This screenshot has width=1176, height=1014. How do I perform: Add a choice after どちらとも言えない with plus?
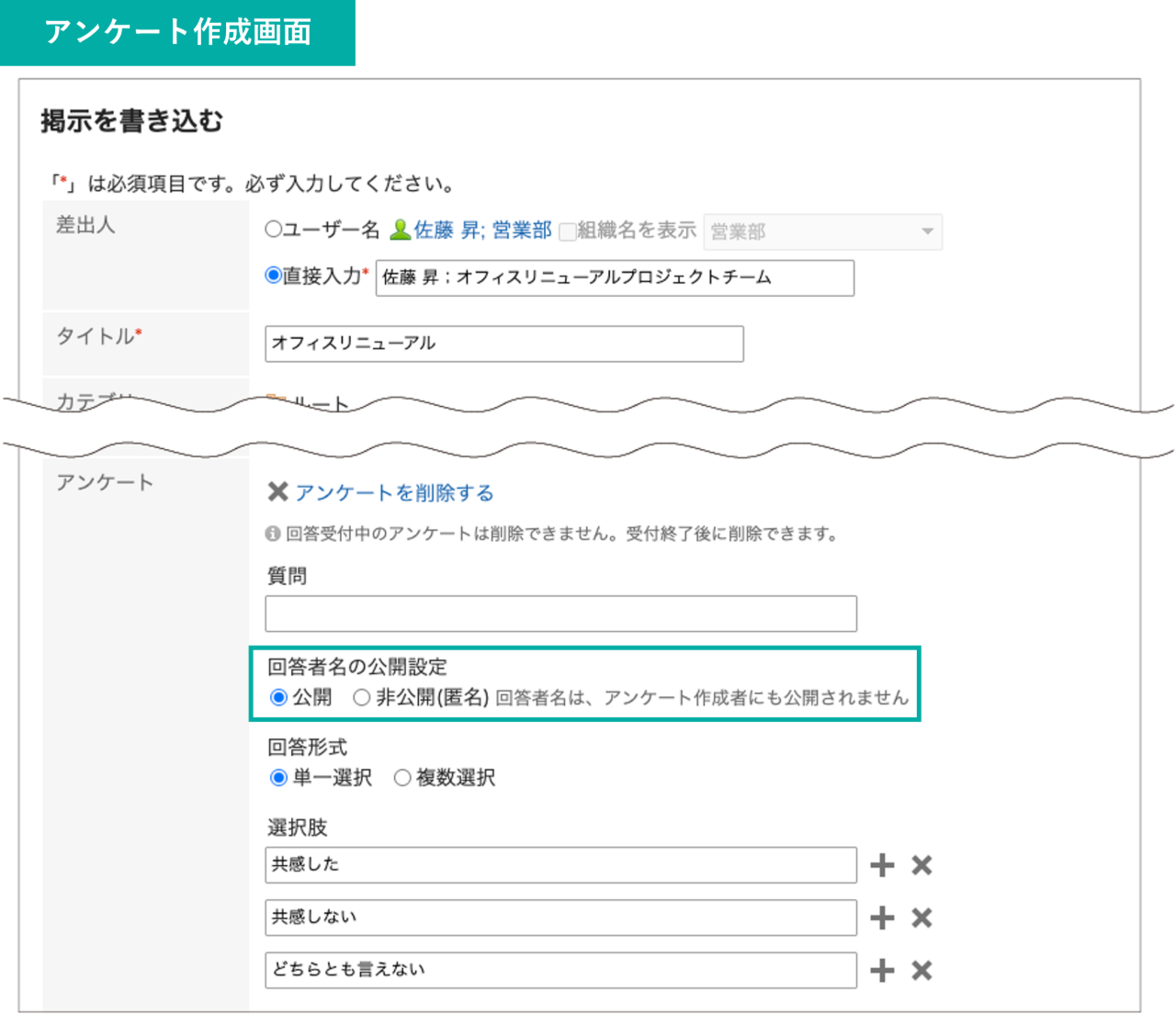tap(882, 971)
